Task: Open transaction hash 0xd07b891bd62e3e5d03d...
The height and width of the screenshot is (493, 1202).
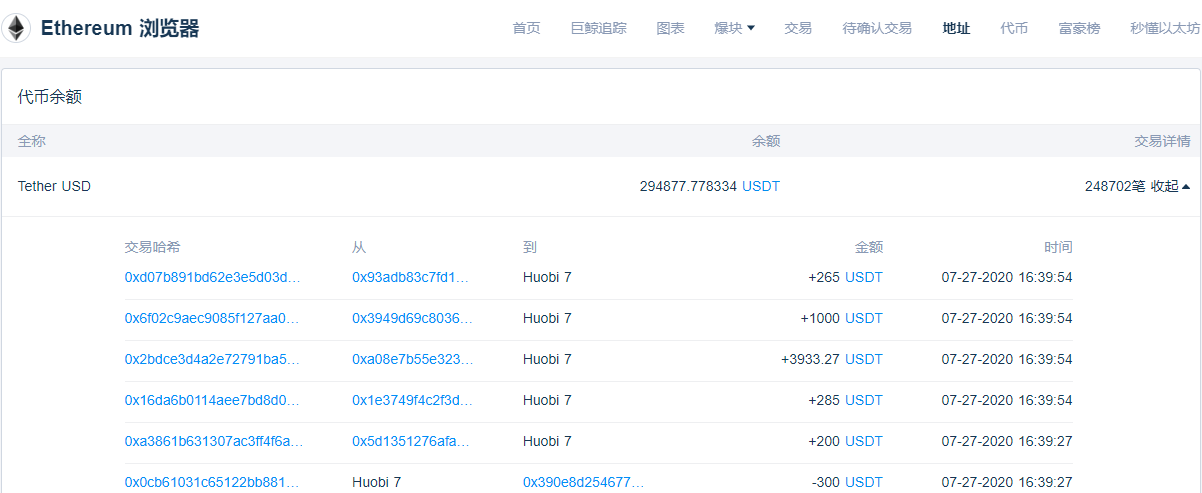Action: point(212,277)
